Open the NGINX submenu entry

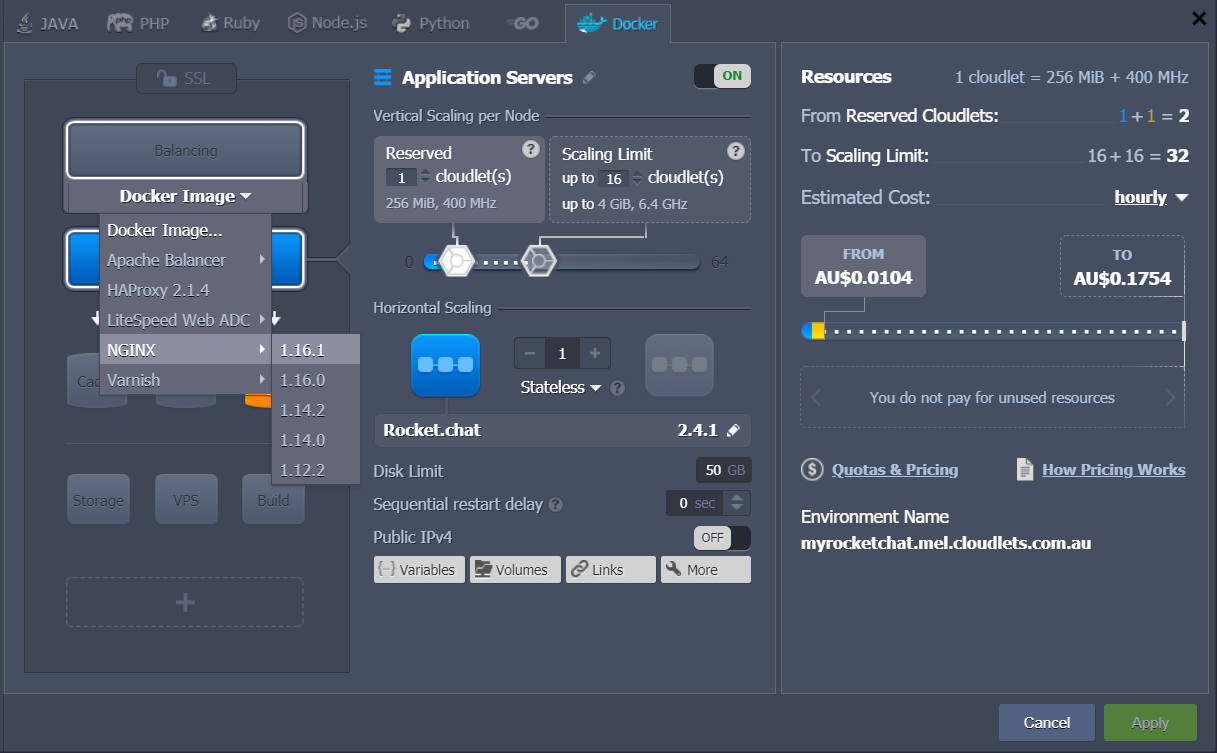pos(185,350)
